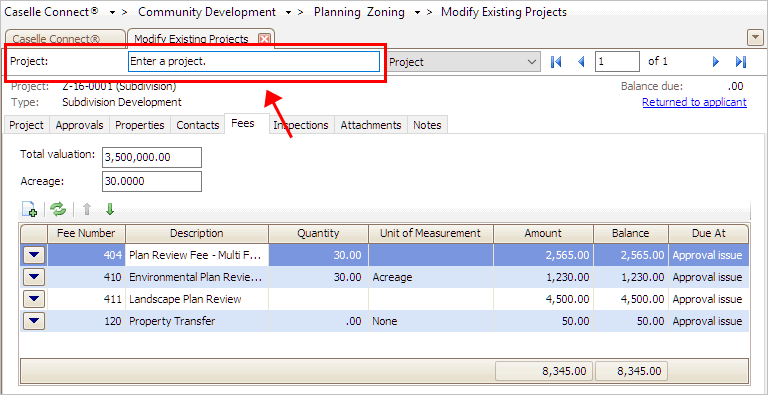Move fee up with gray arrow
Image resolution: width=768 pixels, height=395 pixels.
(x=87, y=209)
